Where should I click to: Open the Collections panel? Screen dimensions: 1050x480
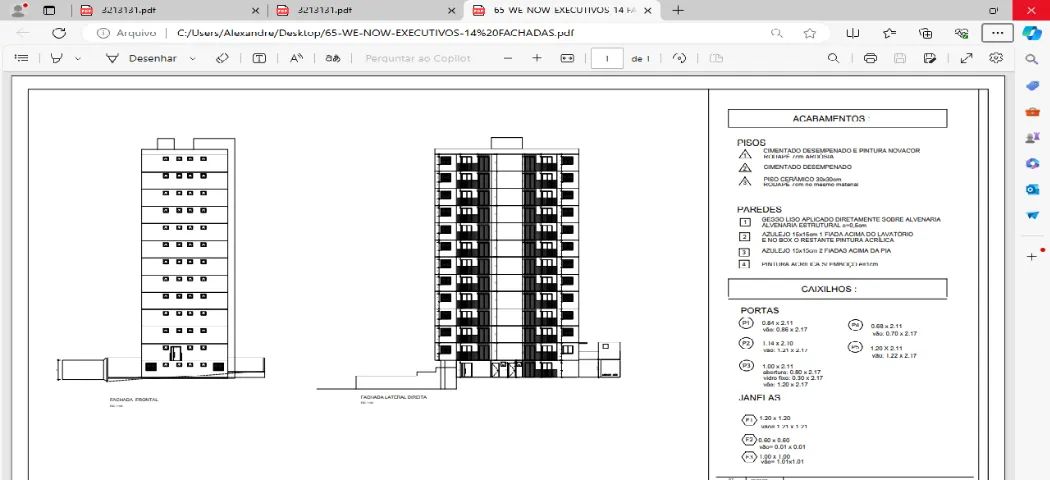[x=925, y=33]
